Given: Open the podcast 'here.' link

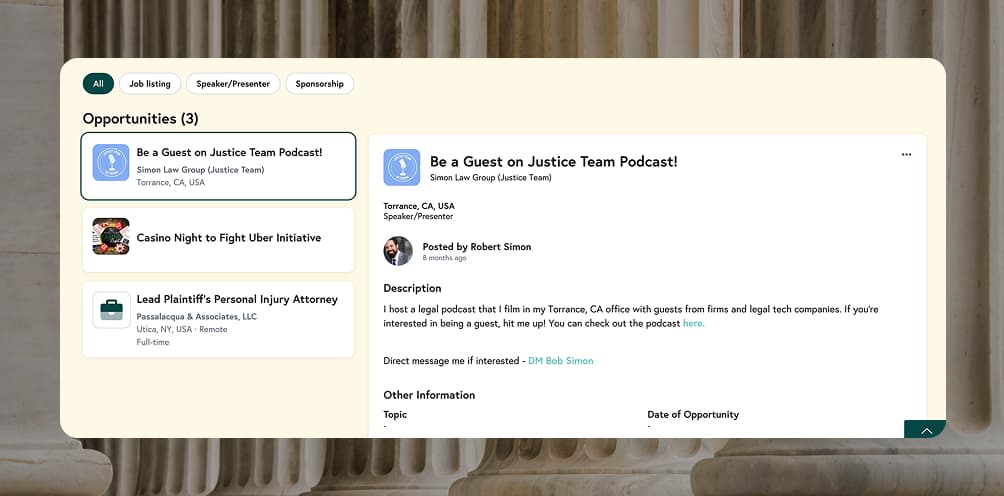Looking at the screenshot, I should click(693, 324).
